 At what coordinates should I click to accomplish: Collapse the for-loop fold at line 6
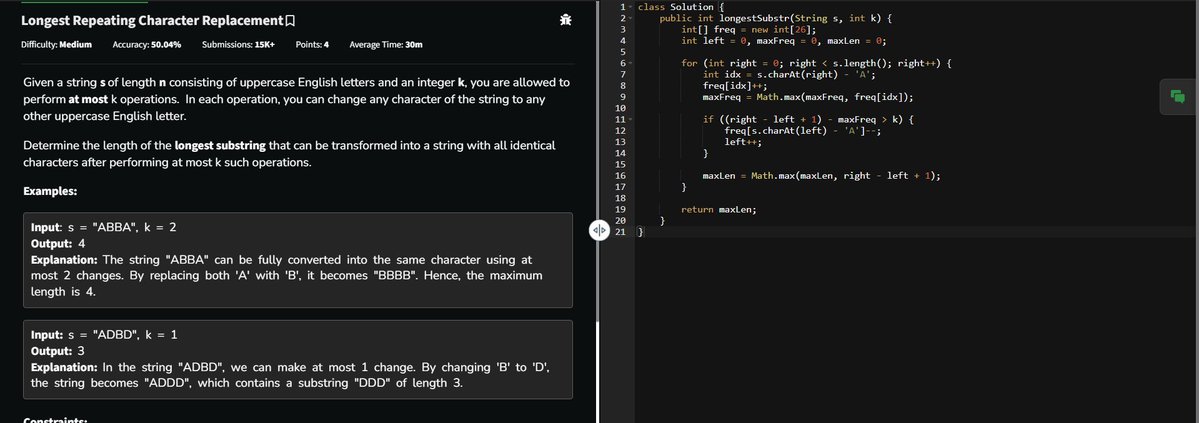pyautogui.click(x=631, y=63)
